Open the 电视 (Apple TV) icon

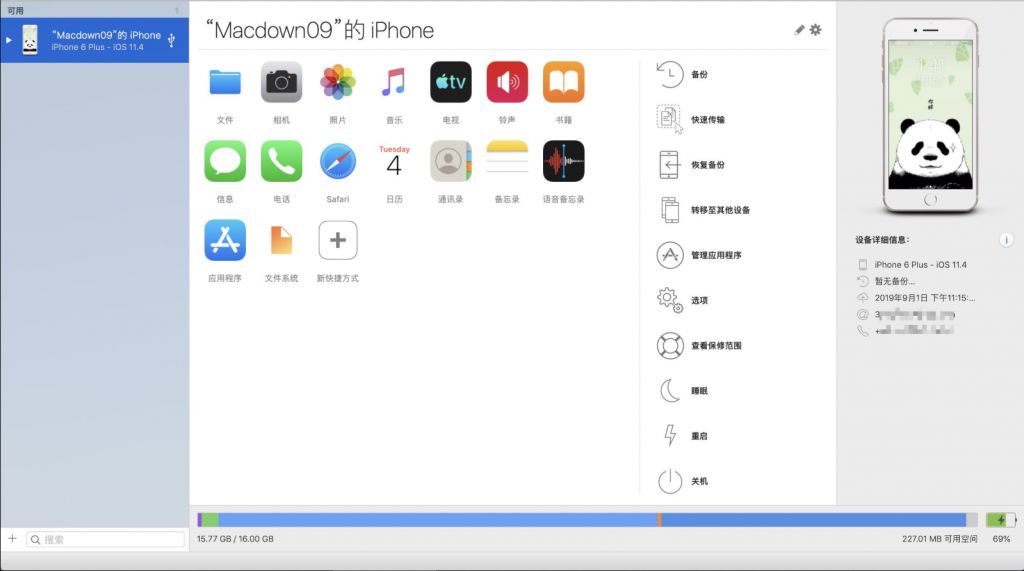(x=451, y=82)
